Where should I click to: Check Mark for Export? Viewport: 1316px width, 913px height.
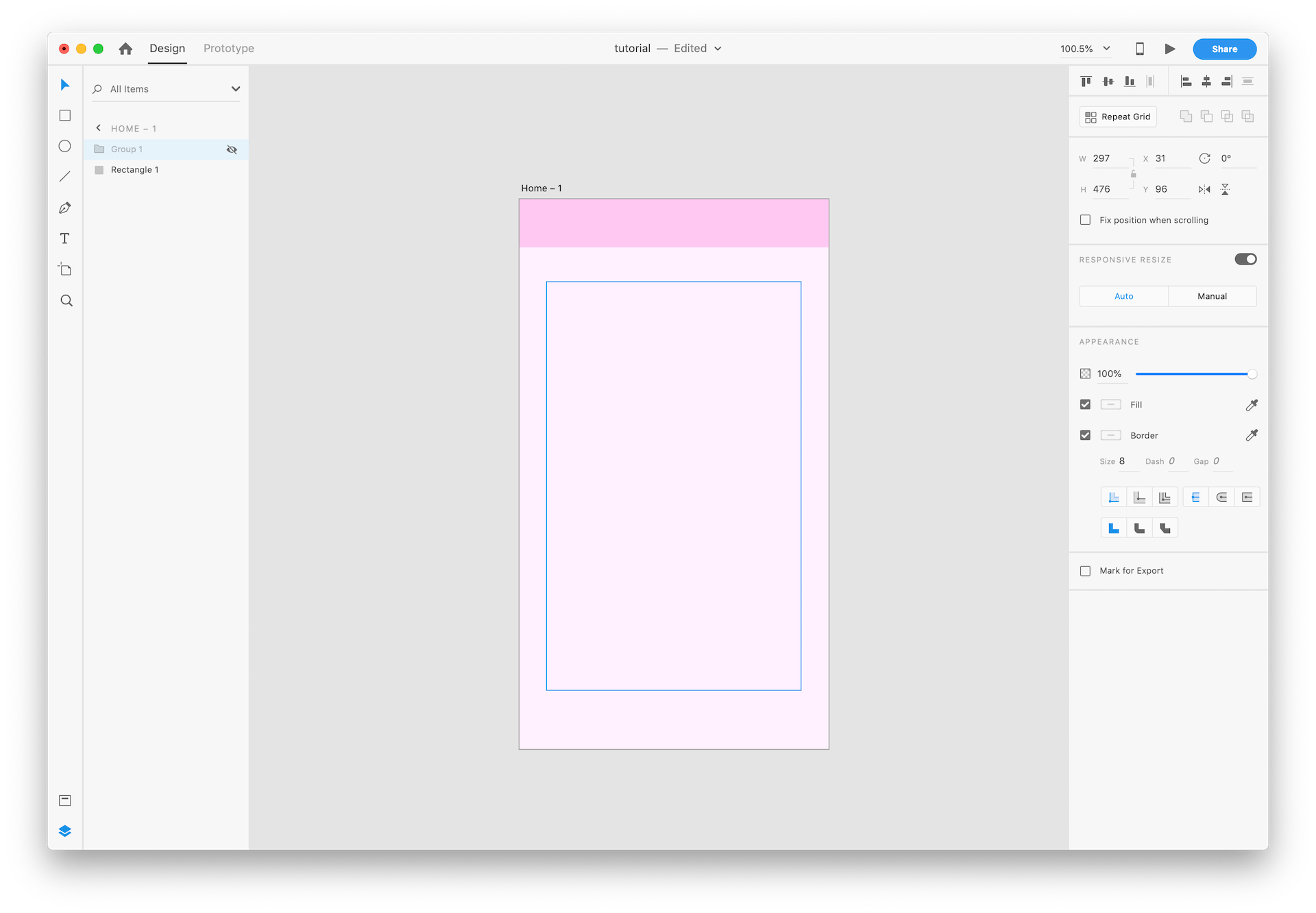(1085, 571)
